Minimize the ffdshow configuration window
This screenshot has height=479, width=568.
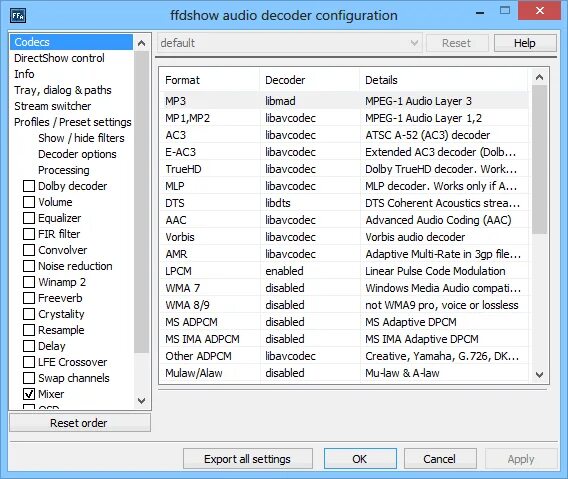[x=480, y=12]
